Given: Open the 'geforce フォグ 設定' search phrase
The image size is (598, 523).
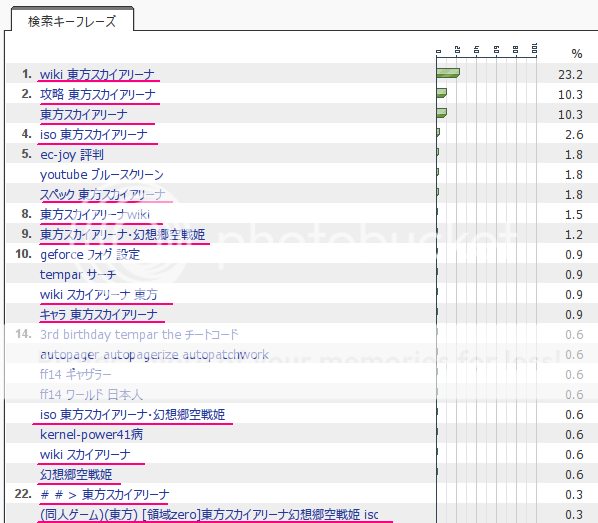Looking at the screenshot, I should (90, 254).
